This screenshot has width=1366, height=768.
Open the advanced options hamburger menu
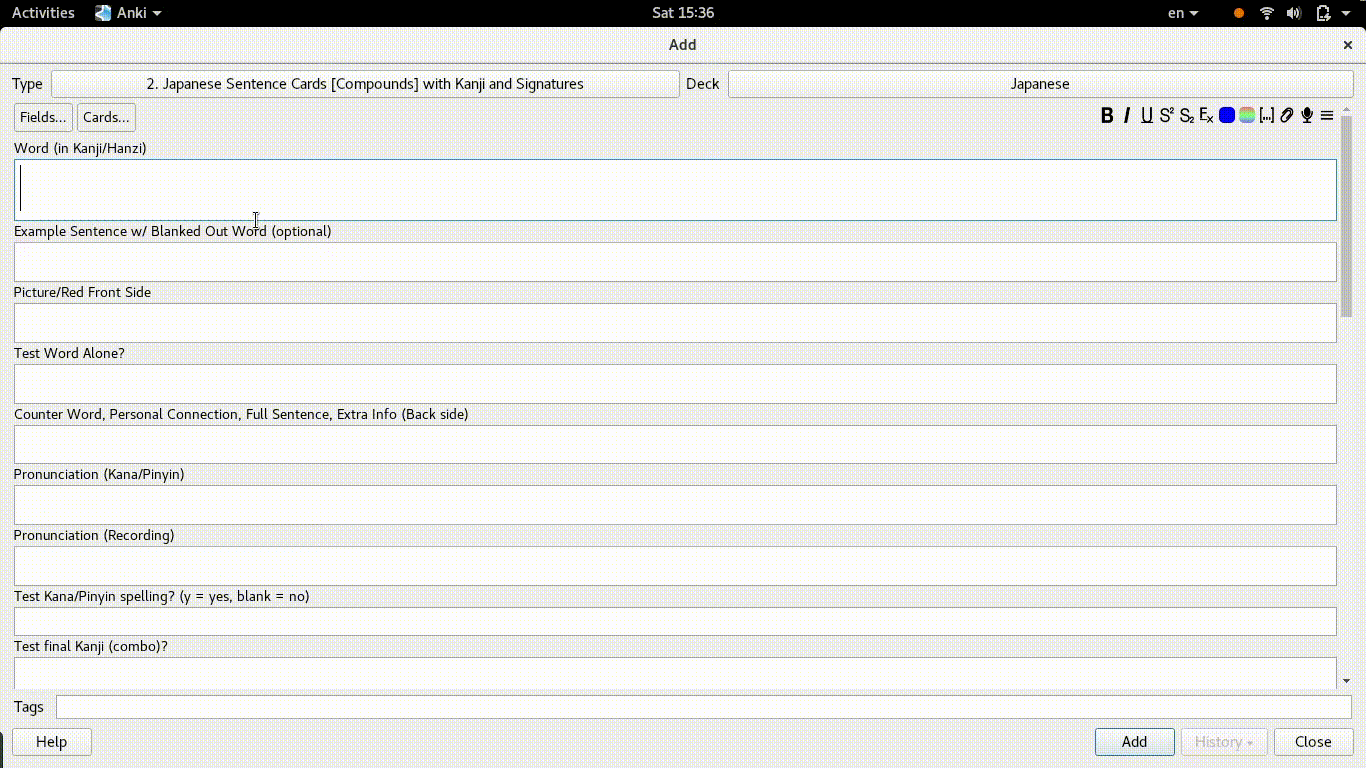tap(1327, 116)
